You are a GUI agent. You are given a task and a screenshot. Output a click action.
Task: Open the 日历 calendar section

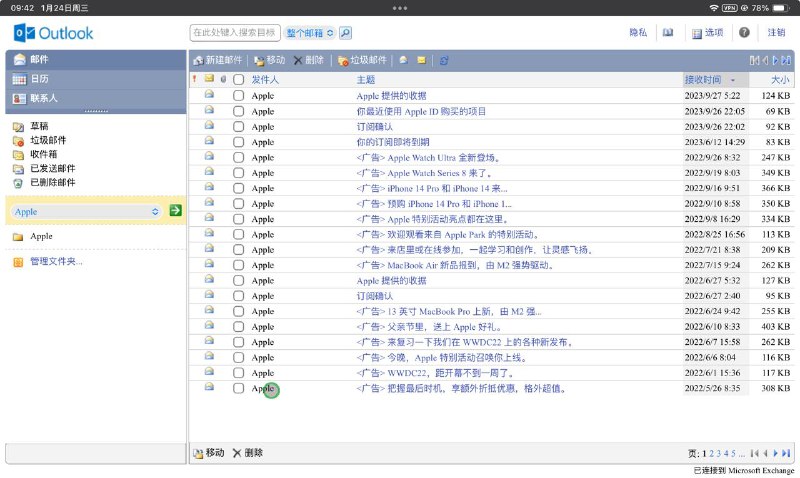(95, 79)
